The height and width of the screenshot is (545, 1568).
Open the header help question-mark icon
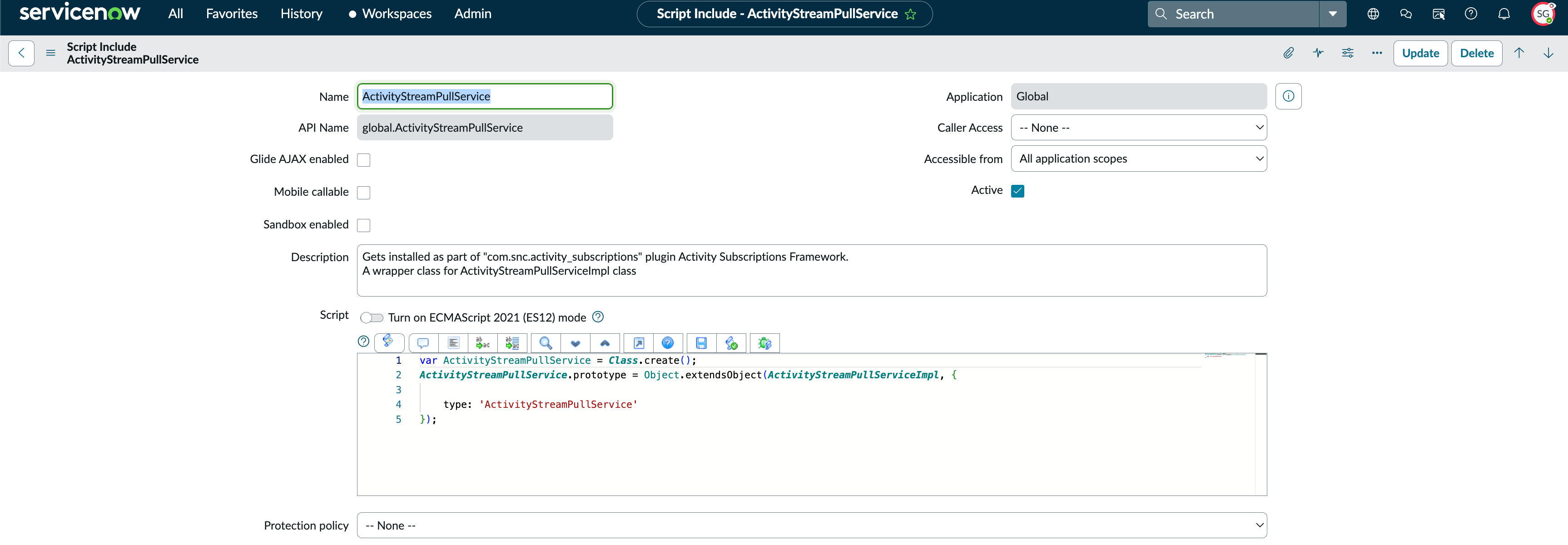[x=1471, y=14]
